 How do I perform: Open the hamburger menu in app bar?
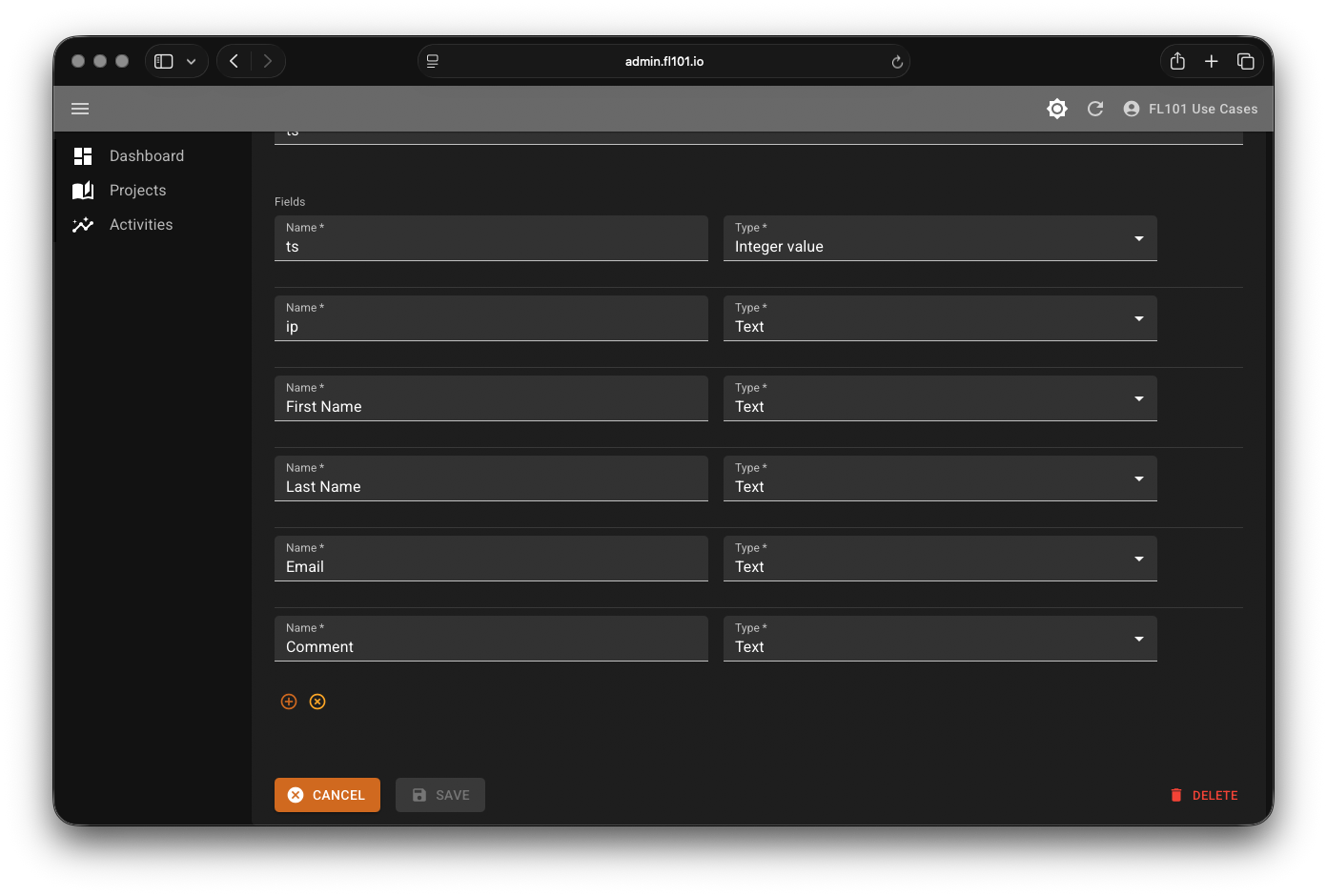pyautogui.click(x=80, y=109)
